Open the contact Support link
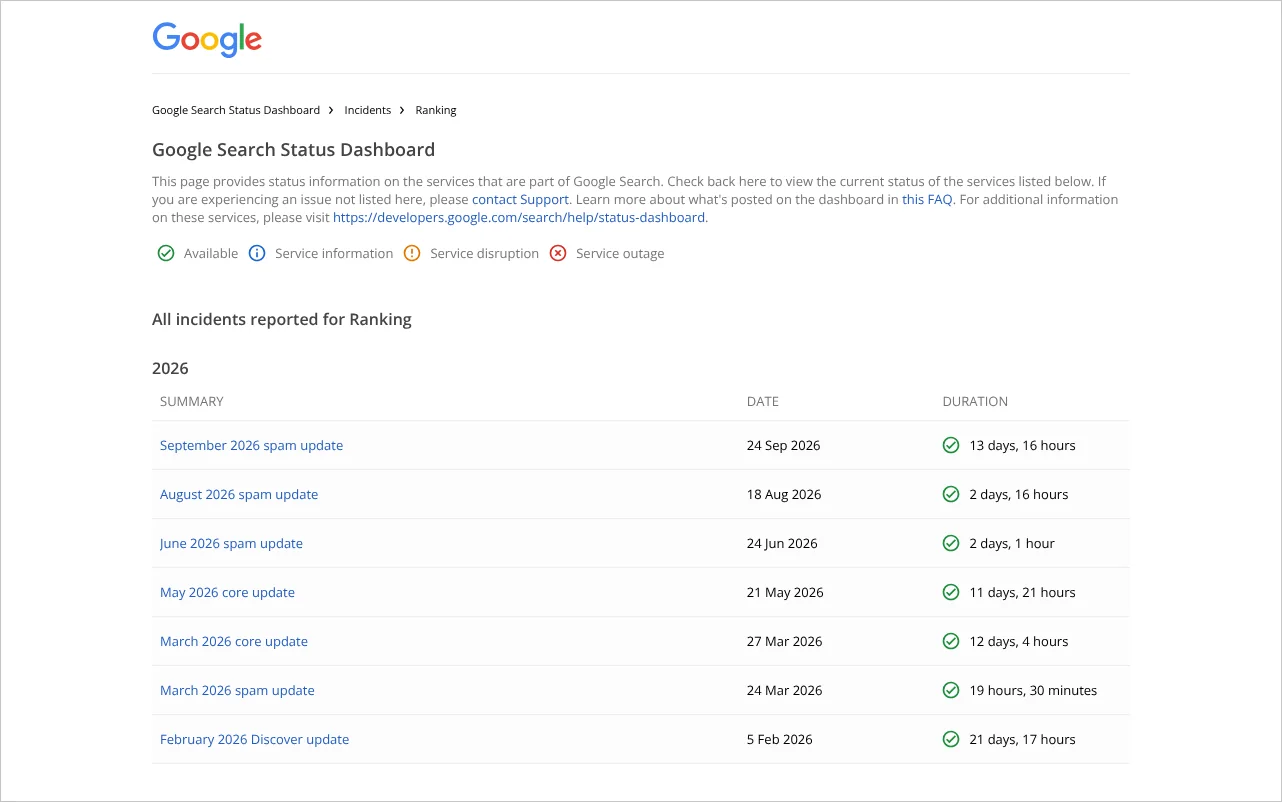Image resolution: width=1282 pixels, height=802 pixels. pyautogui.click(x=520, y=199)
